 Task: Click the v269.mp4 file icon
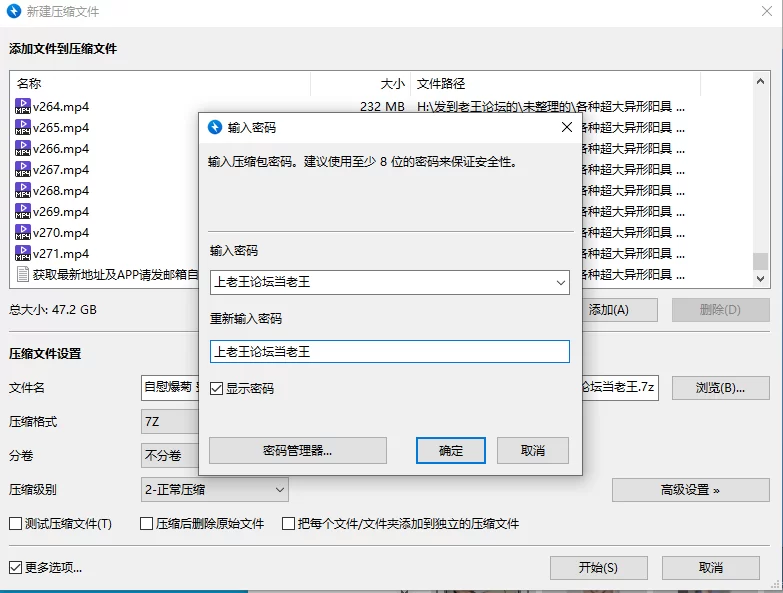[x=22, y=211]
